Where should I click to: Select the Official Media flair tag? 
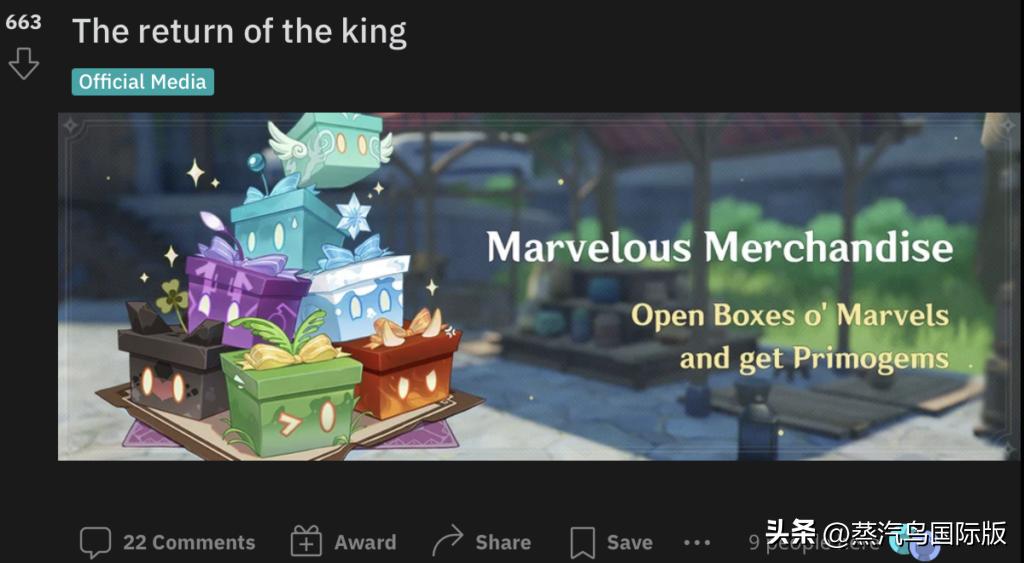[142, 82]
